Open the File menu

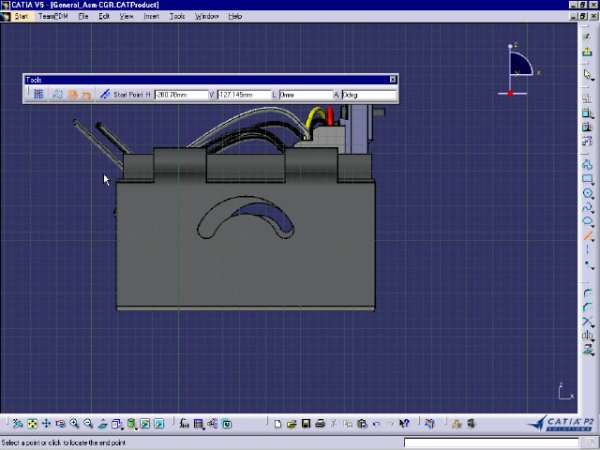point(83,16)
